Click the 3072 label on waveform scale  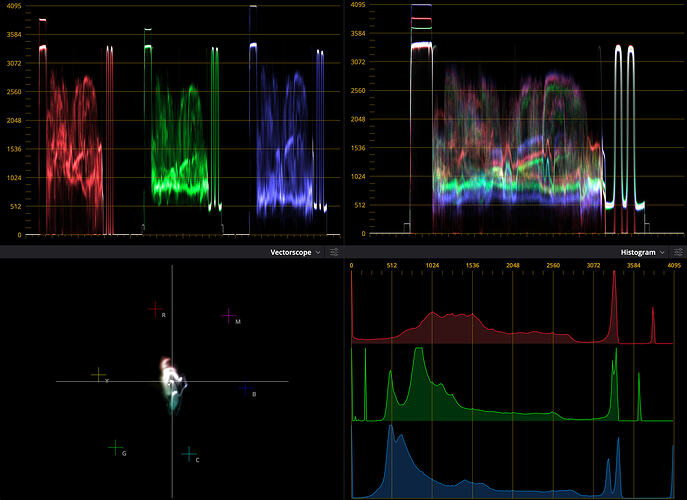(x=358, y=62)
